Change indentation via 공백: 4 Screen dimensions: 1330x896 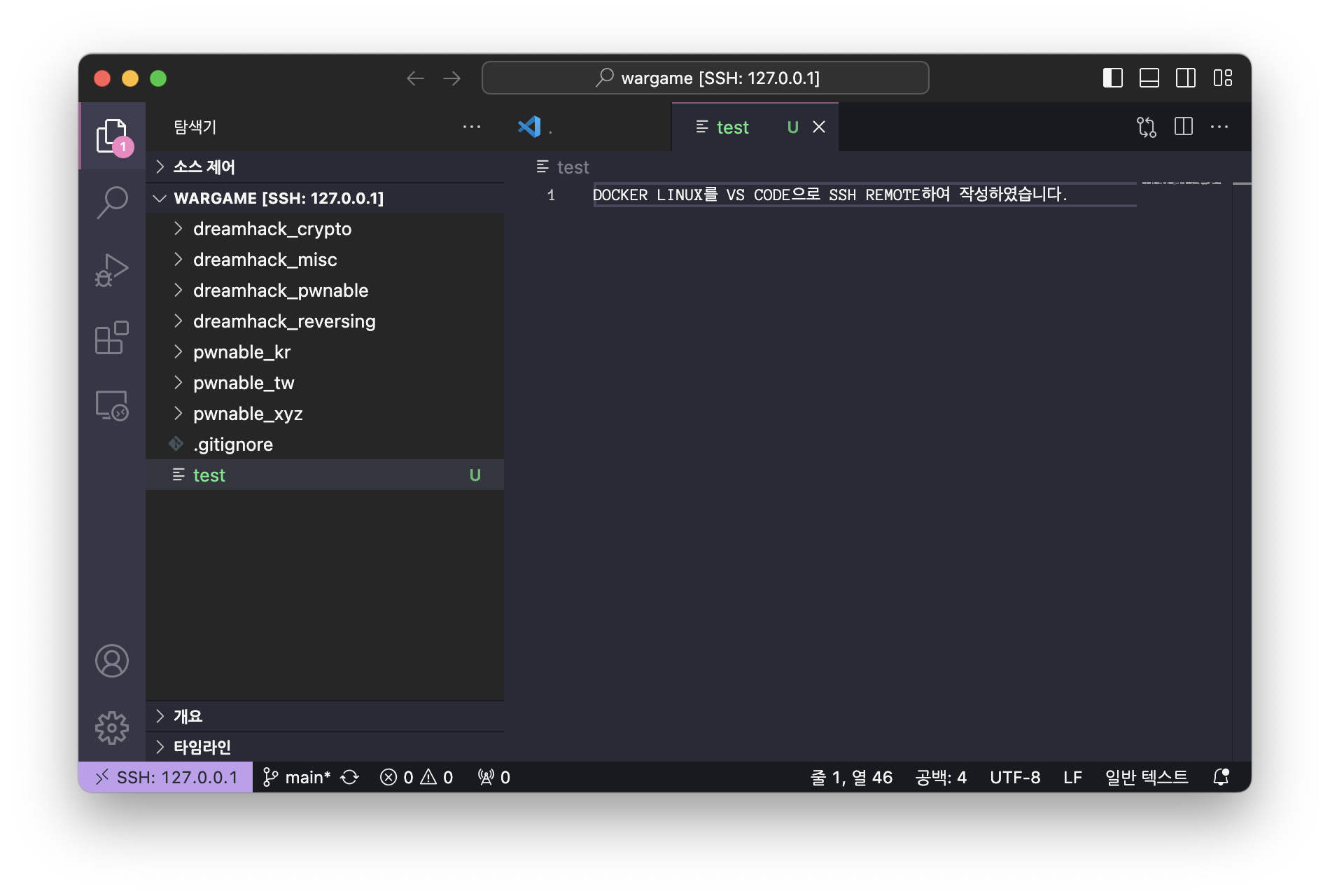[x=941, y=777]
